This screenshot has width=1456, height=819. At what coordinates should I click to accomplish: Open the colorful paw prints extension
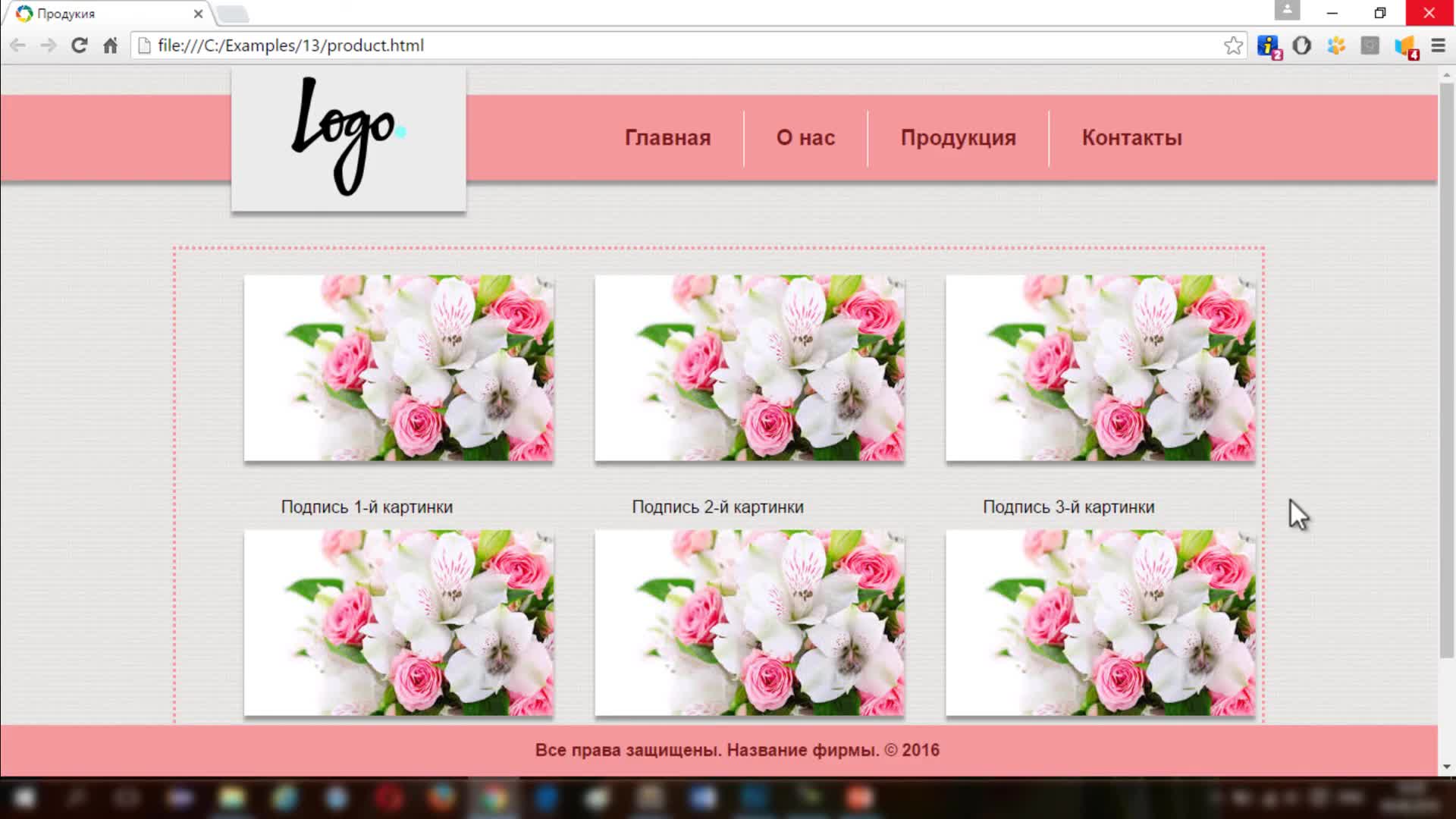coord(1336,45)
